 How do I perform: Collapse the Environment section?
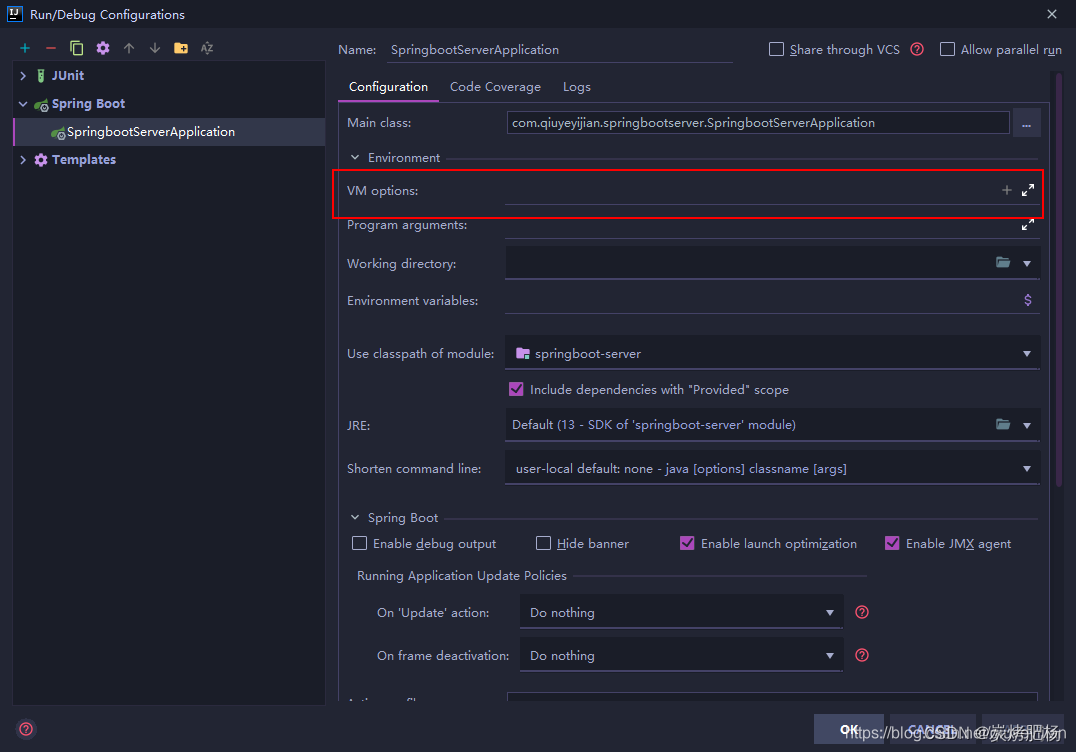(x=354, y=157)
